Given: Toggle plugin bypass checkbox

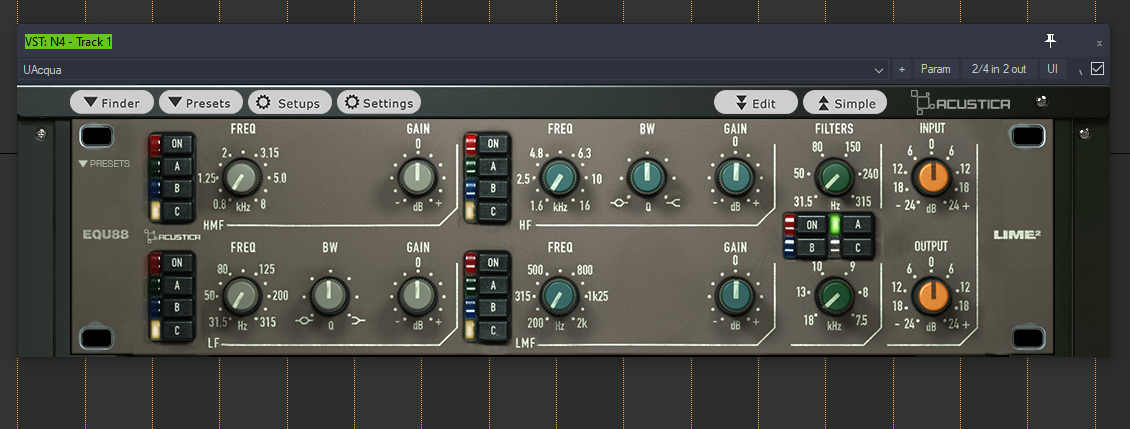Looking at the screenshot, I should point(1098,69).
